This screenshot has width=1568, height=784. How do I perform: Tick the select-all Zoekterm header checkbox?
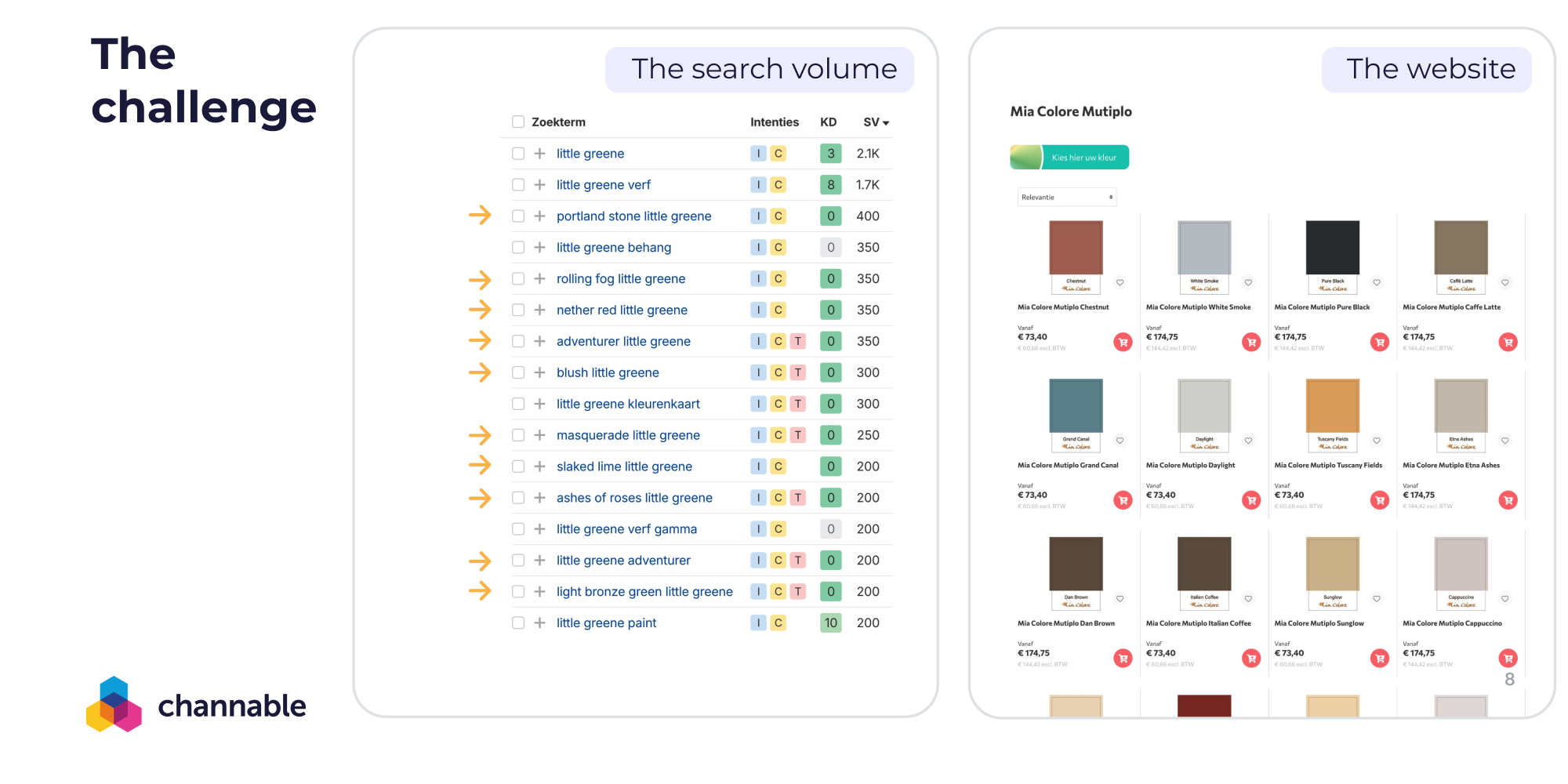tap(518, 122)
